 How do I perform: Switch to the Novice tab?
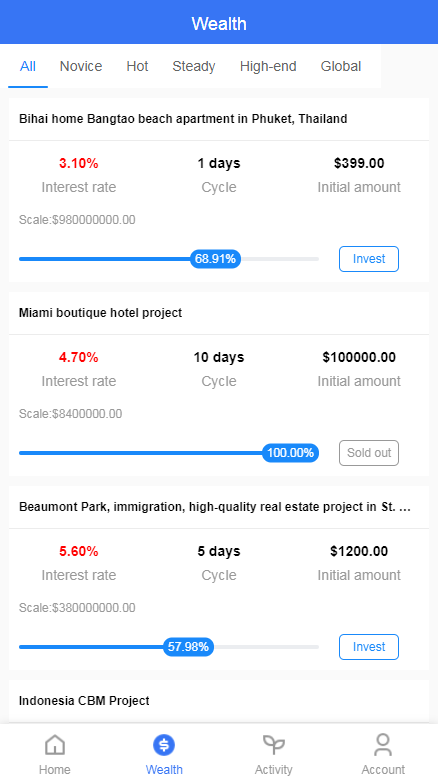coord(81,66)
